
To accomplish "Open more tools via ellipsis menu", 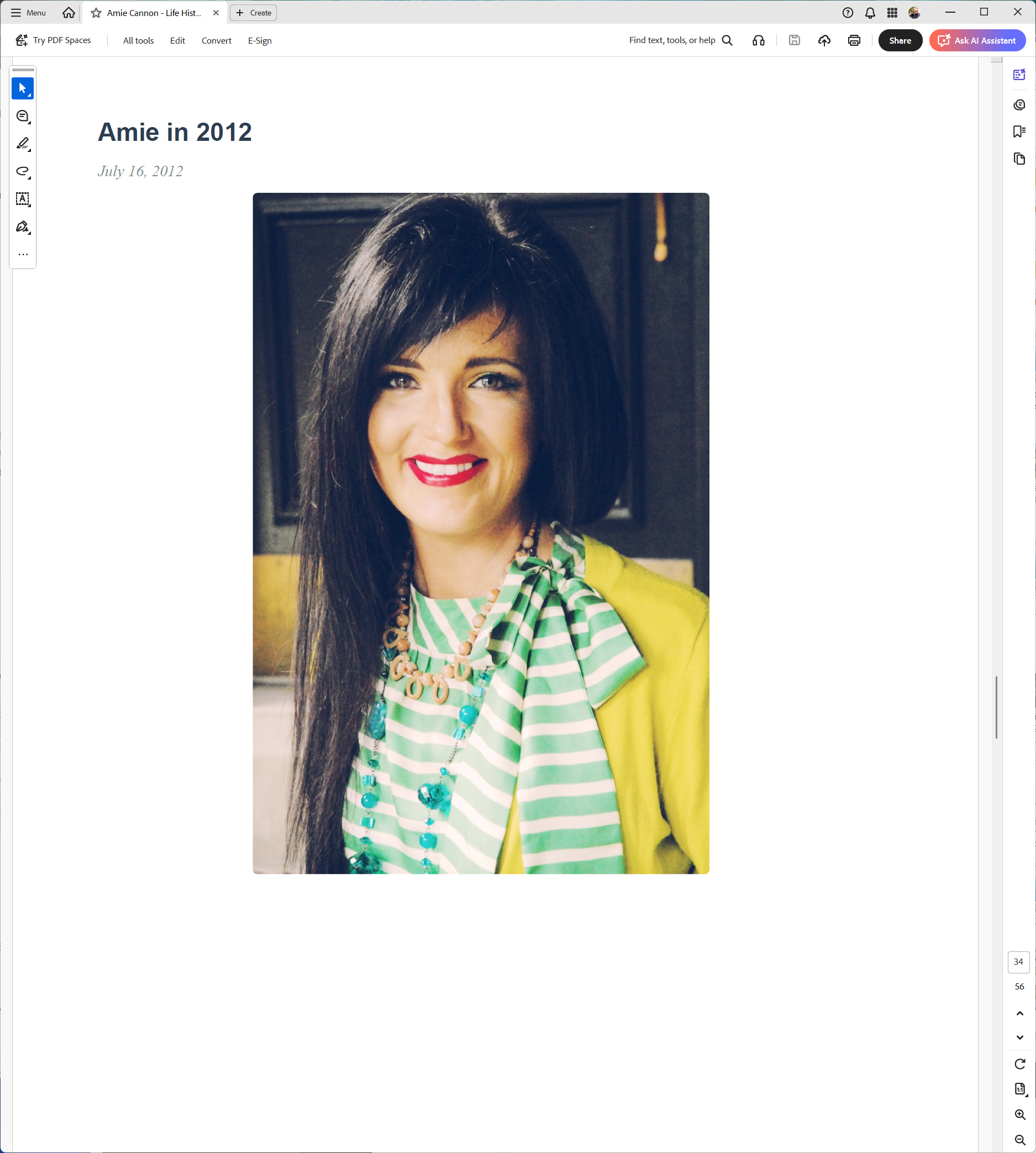I will point(22,254).
